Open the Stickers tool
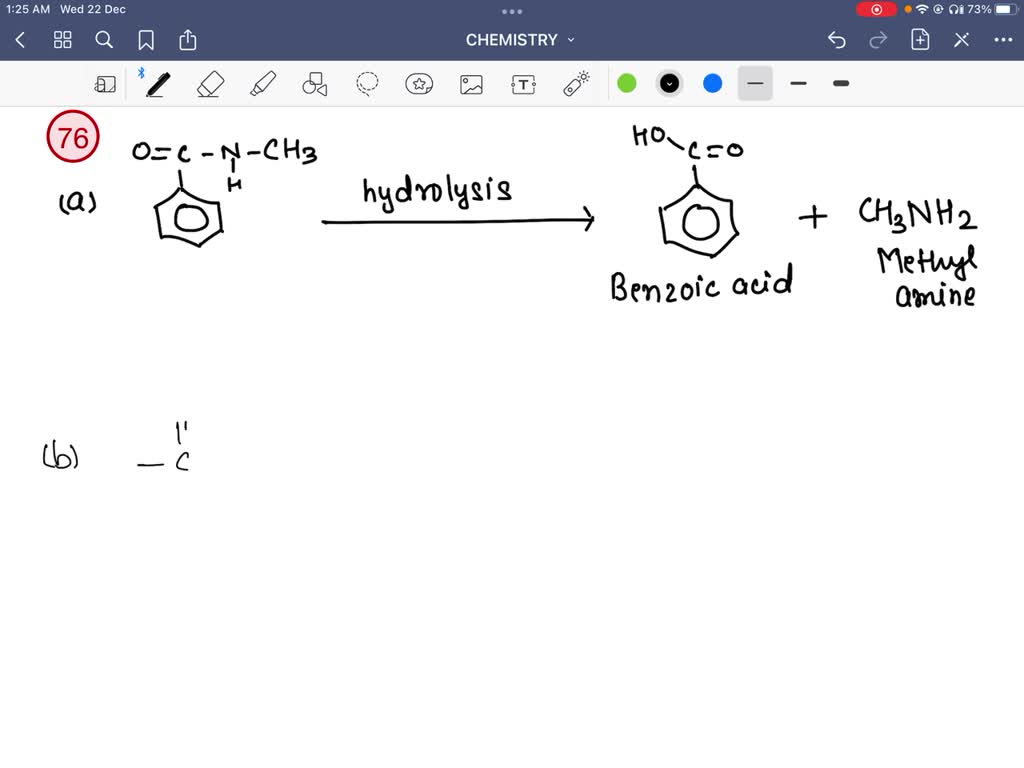This screenshot has width=1024, height=768. (x=419, y=84)
